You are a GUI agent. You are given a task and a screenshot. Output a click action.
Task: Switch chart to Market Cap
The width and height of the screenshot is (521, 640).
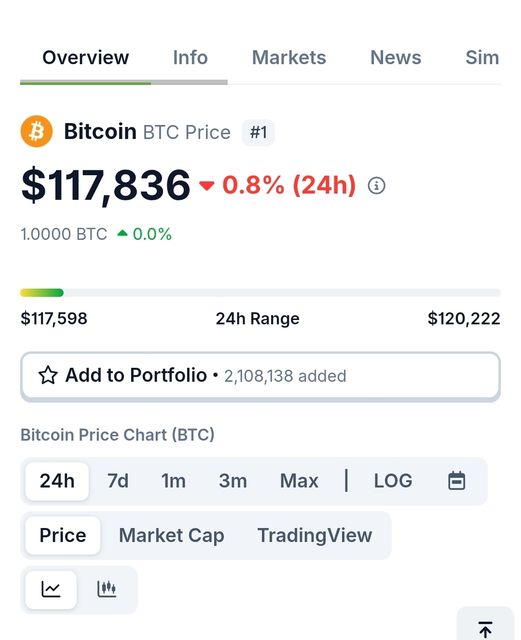(171, 535)
